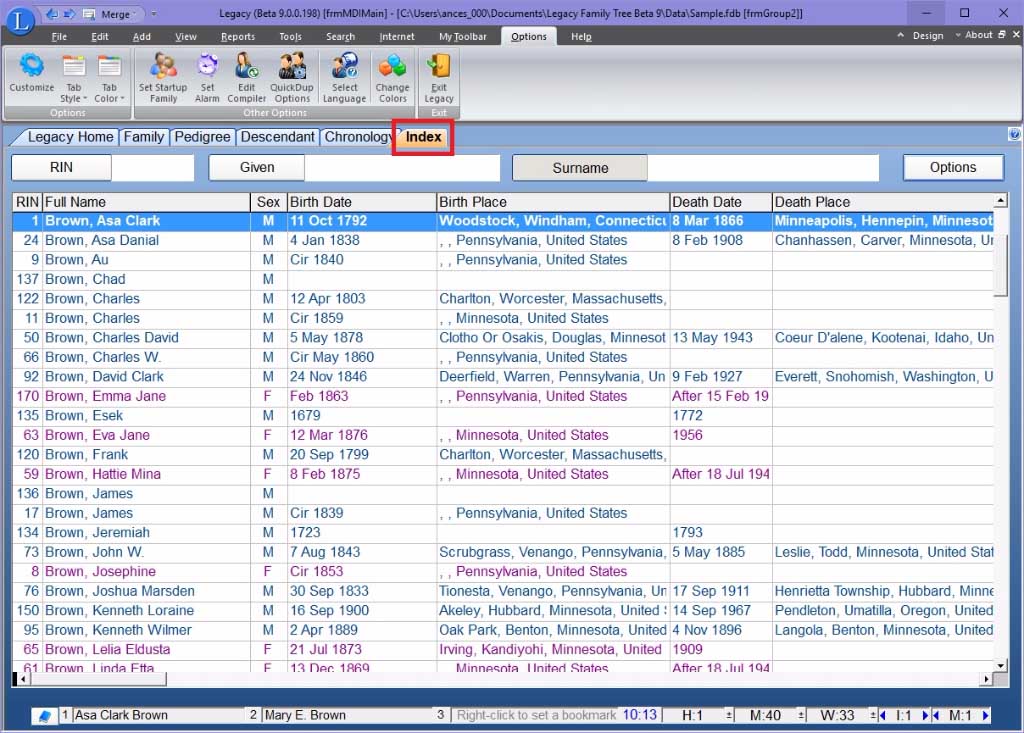Select the row Brown, Kenneth Wilmer
Image resolution: width=1024 pixels, height=733 pixels.
point(503,630)
